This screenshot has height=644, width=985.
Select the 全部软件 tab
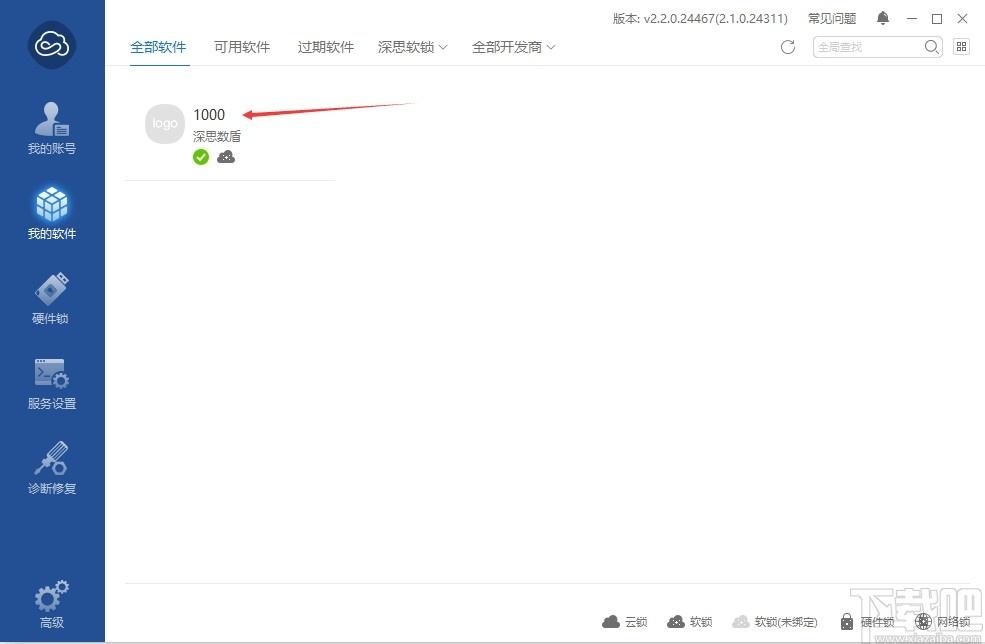(x=158, y=47)
